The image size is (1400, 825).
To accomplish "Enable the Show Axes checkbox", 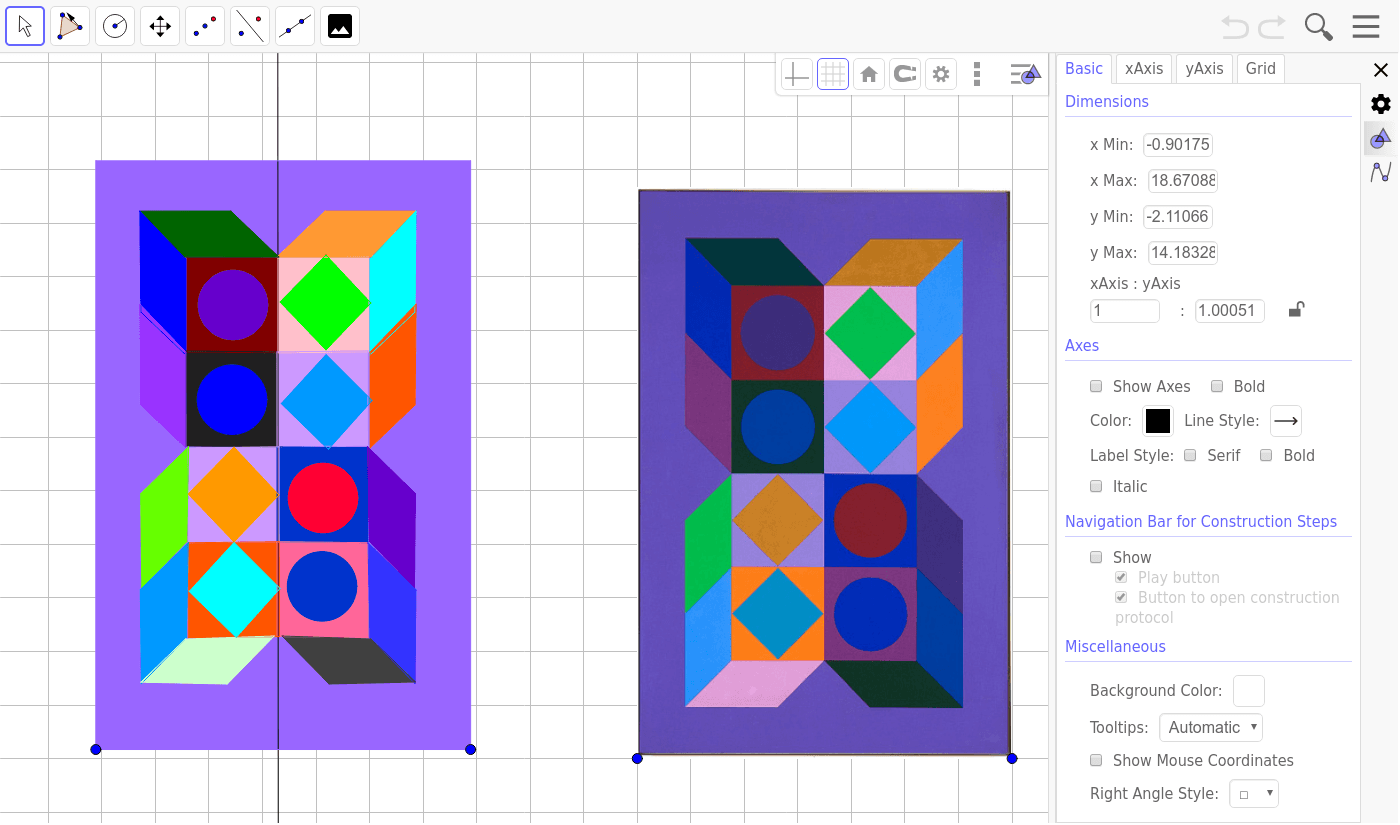I will [1096, 386].
